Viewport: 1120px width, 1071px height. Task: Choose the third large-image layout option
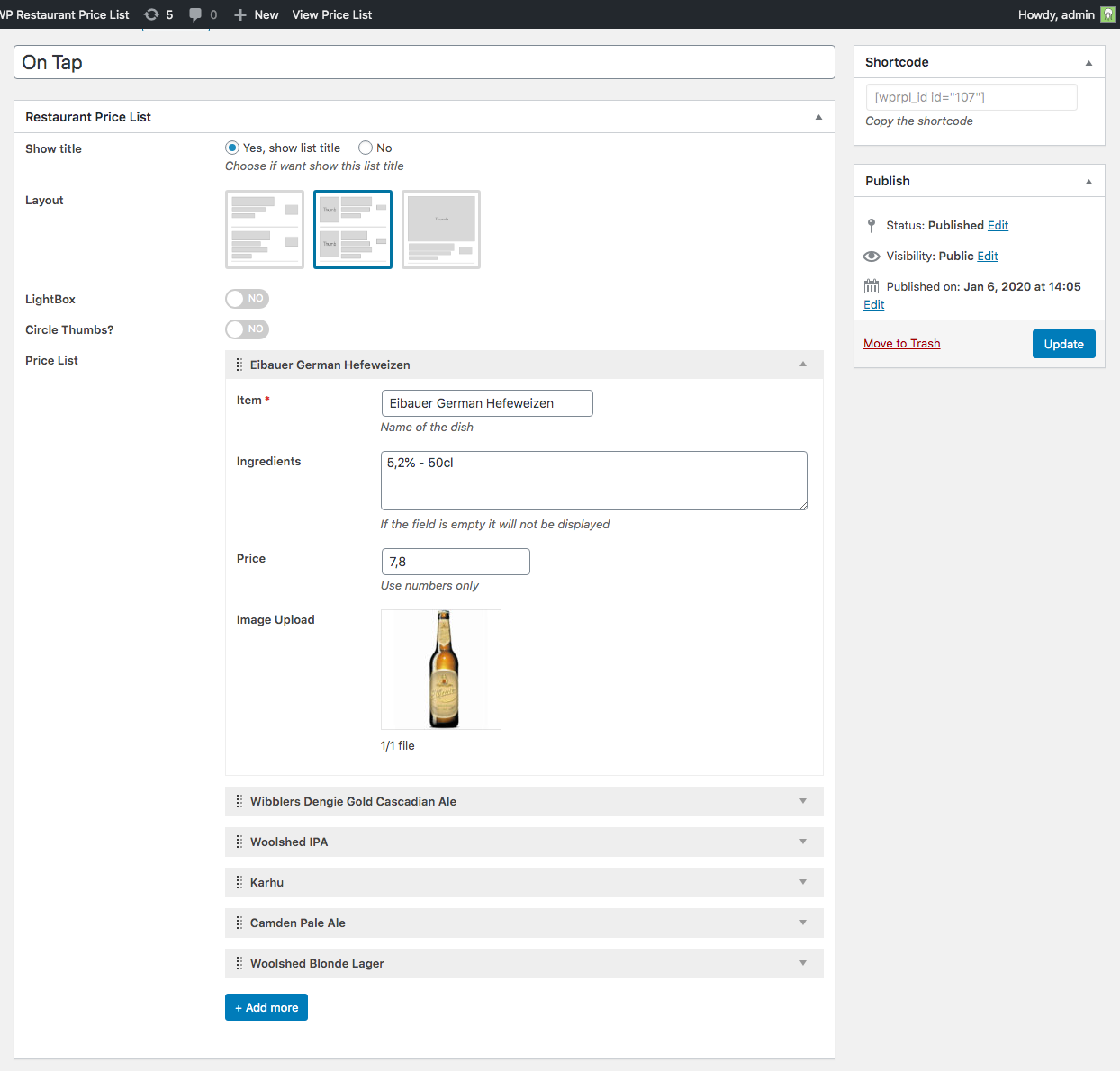(x=441, y=229)
